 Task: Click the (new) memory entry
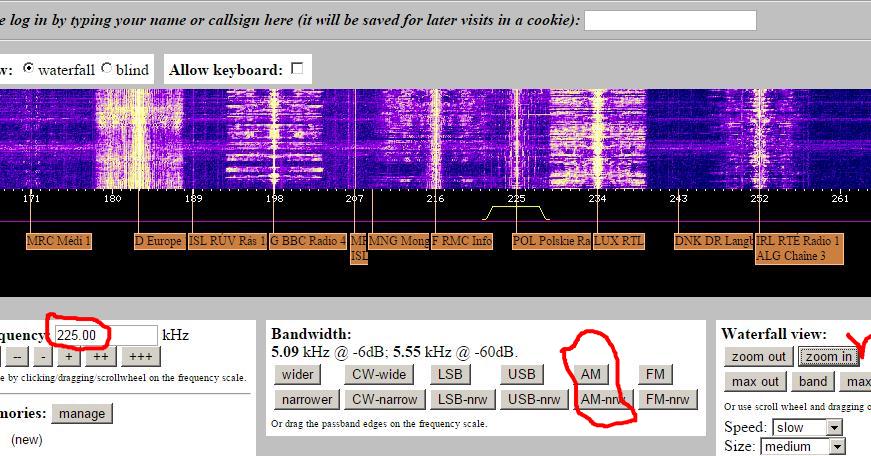pyautogui.click(x=27, y=440)
